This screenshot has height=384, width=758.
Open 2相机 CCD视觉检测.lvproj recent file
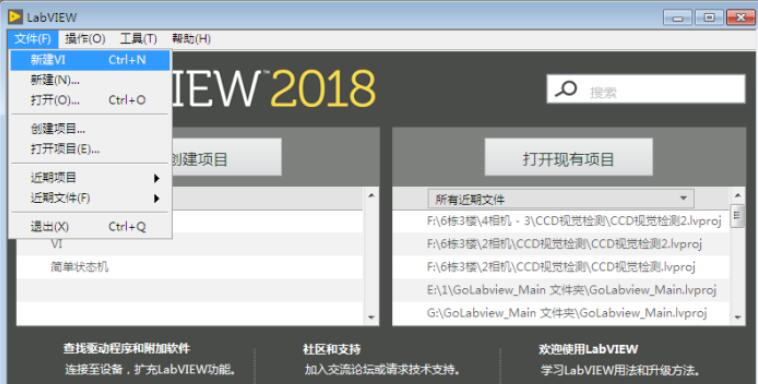coord(561,267)
